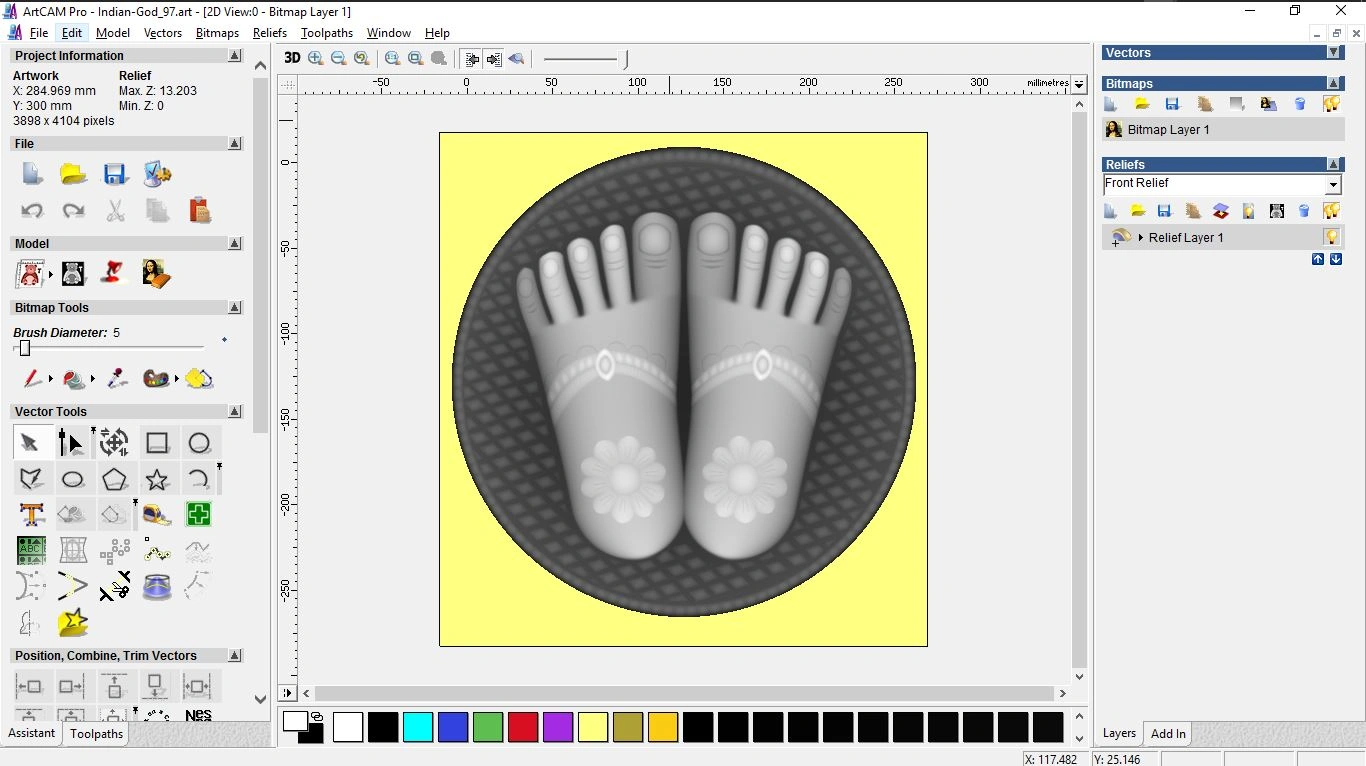The width and height of the screenshot is (1366, 766).
Task: Open the Front Relief dropdown
Action: point(1332,185)
